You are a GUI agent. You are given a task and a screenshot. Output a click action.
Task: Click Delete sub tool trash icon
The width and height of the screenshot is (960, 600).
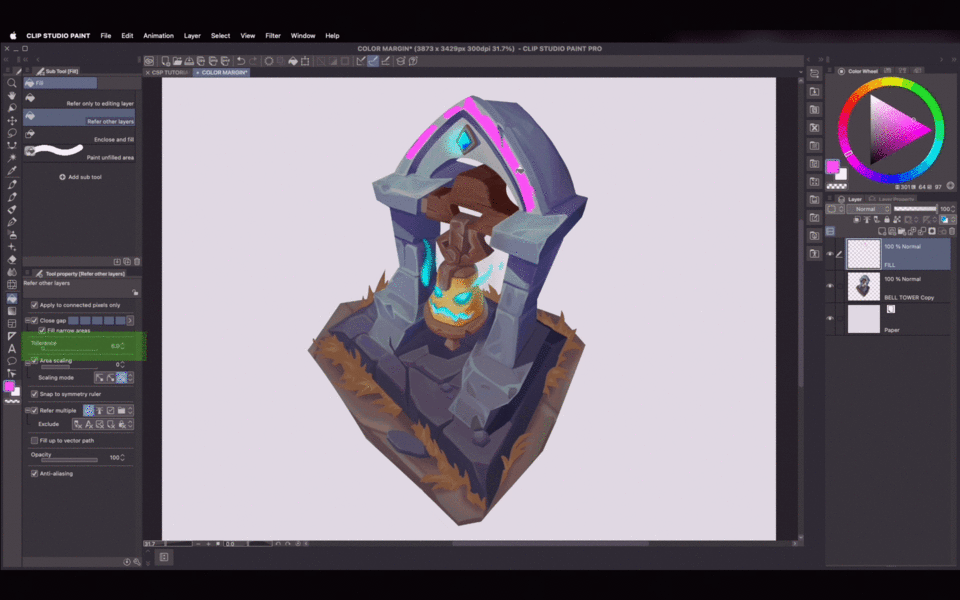pyautogui.click(x=137, y=261)
